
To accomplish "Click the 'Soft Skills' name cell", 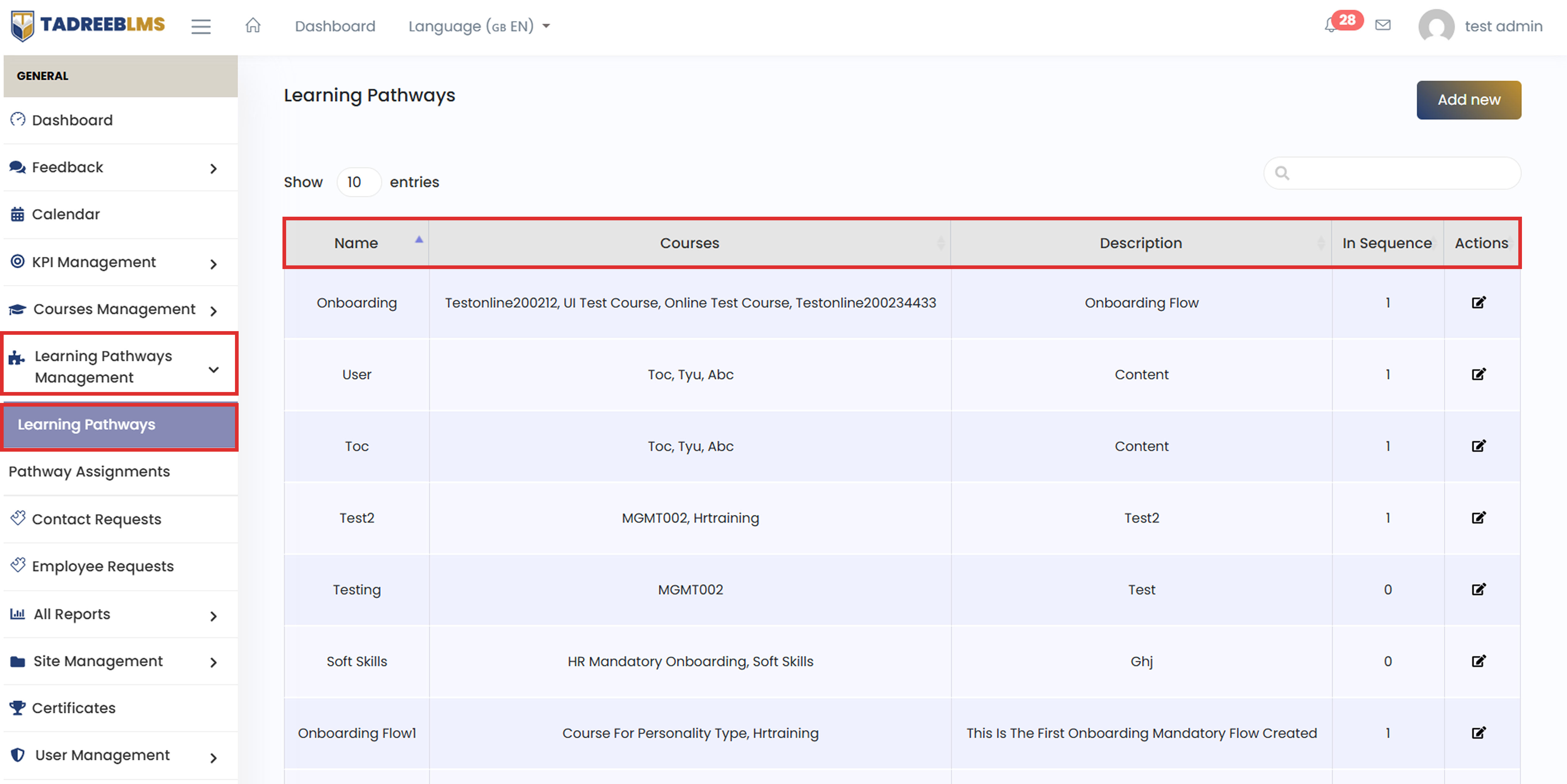I will tap(356, 661).
